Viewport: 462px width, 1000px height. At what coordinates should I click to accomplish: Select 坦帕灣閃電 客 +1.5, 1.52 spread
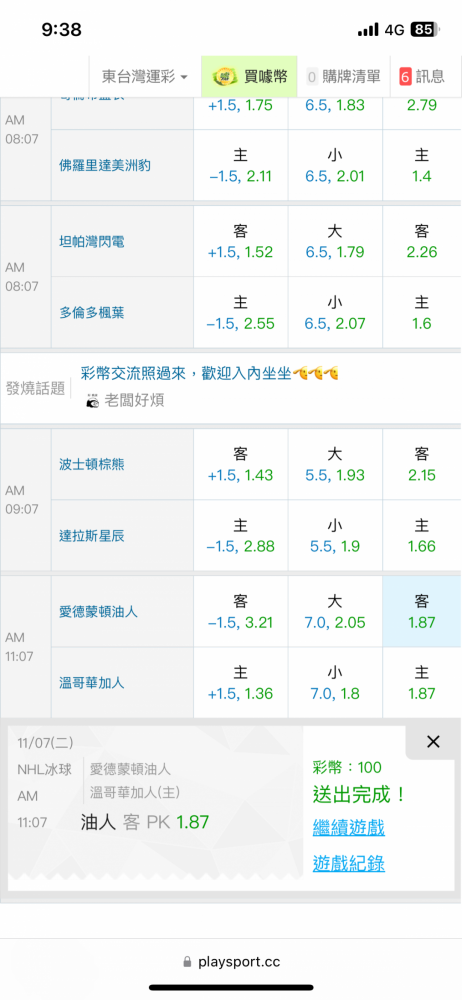241,241
